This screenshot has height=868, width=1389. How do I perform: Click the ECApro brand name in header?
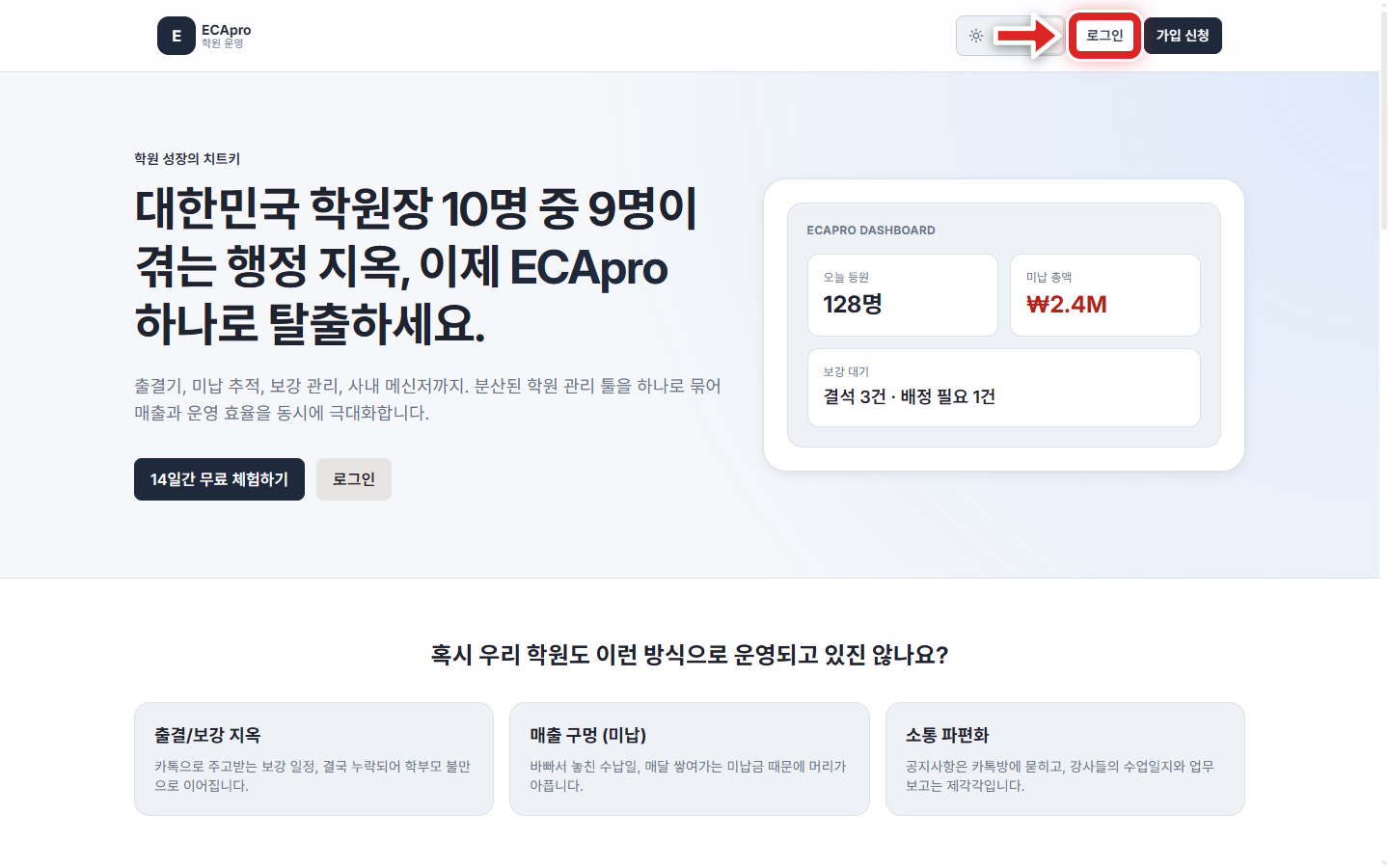[x=226, y=30]
